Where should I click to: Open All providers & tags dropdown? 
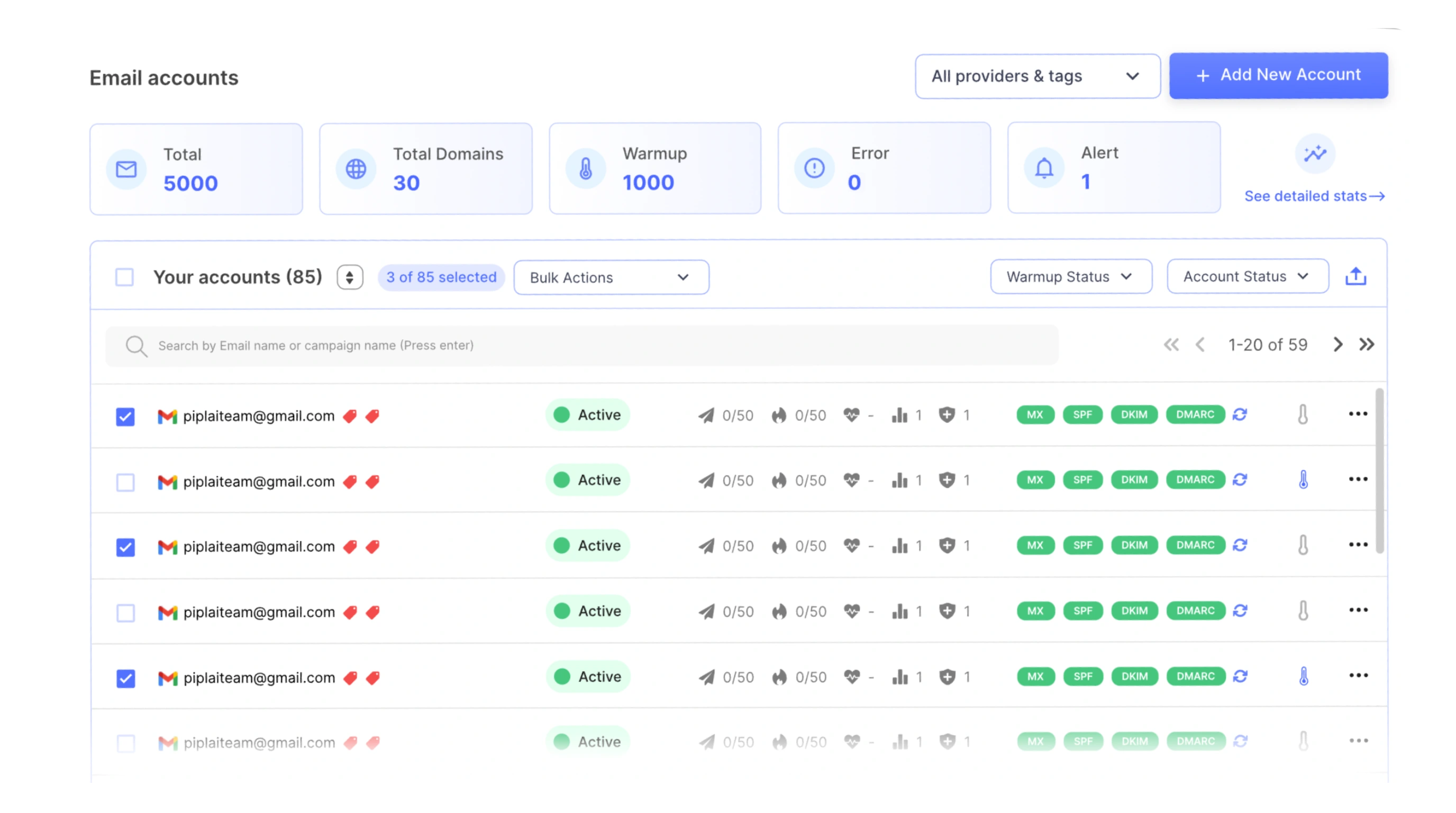(x=1038, y=76)
